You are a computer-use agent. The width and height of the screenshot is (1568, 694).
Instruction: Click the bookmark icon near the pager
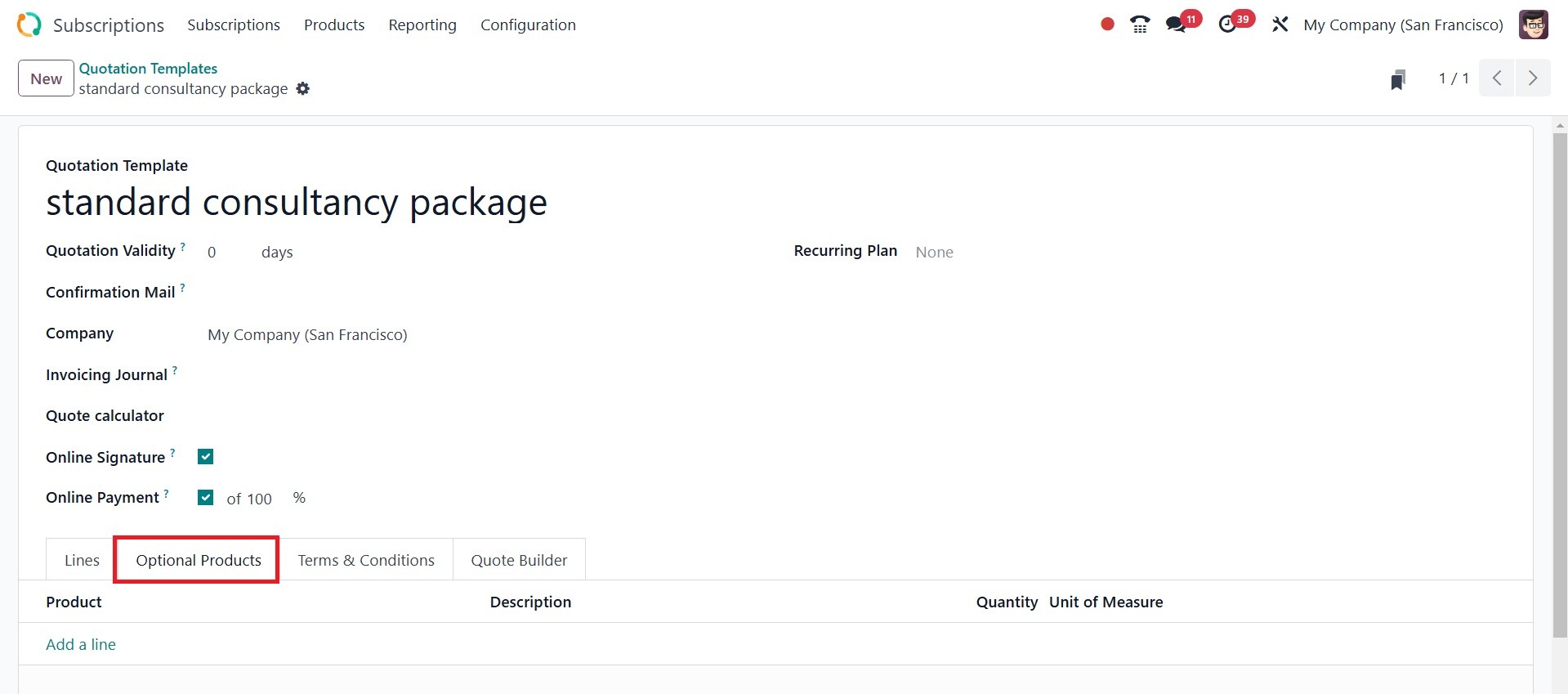pyautogui.click(x=1398, y=79)
